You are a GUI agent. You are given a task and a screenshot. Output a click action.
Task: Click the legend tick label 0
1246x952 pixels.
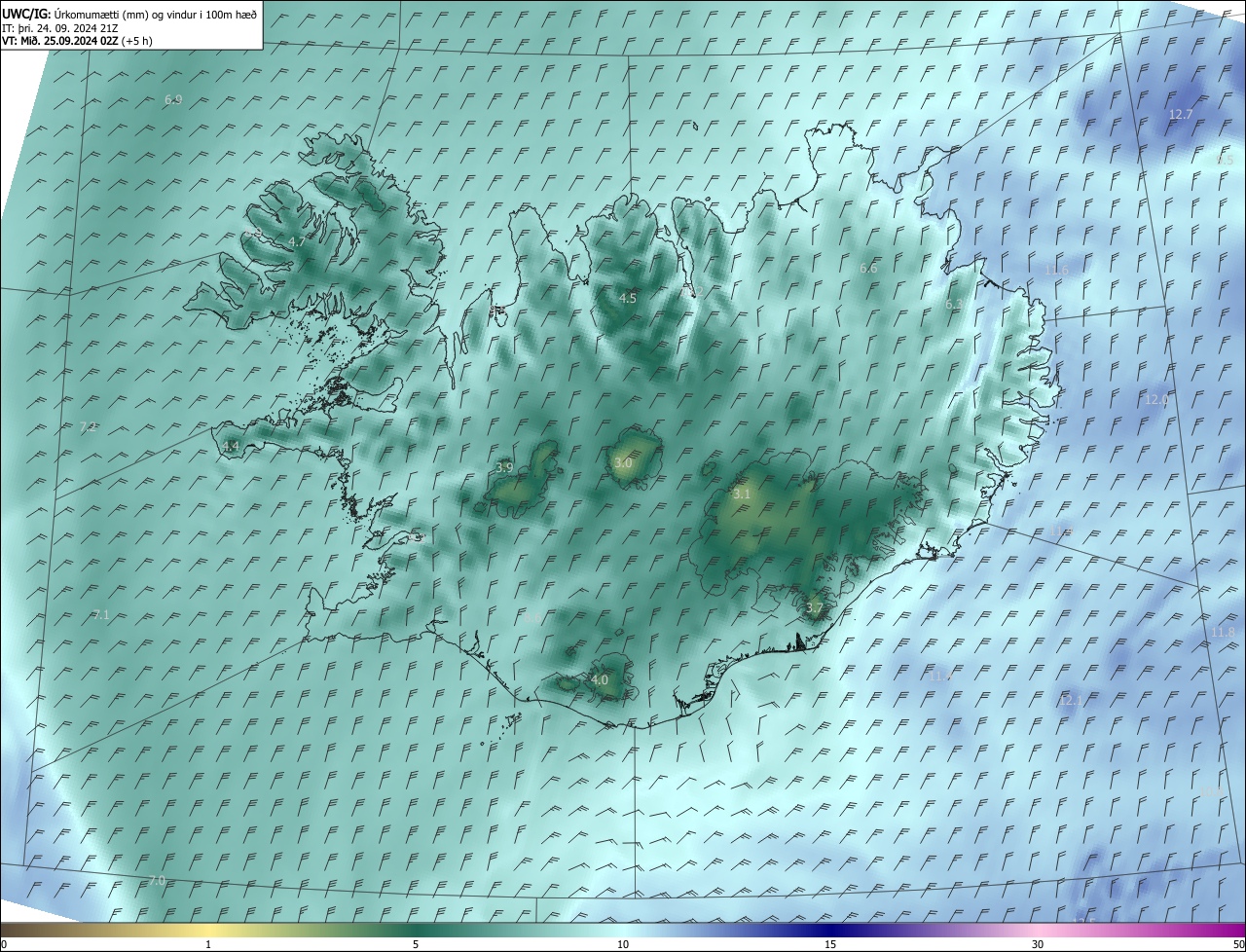tap(4, 944)
